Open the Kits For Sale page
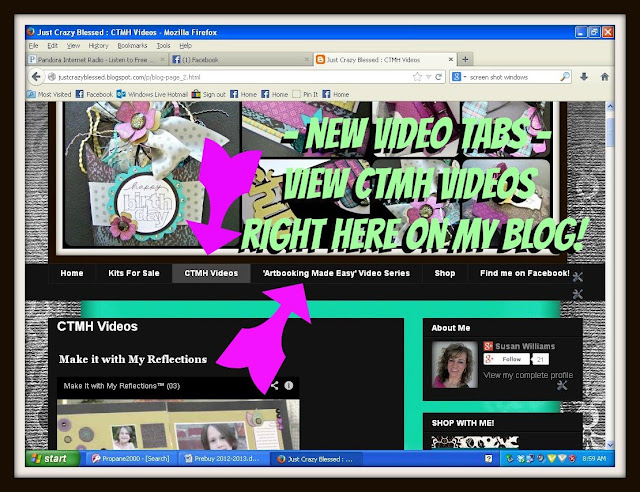 click(x=134, y=274)
